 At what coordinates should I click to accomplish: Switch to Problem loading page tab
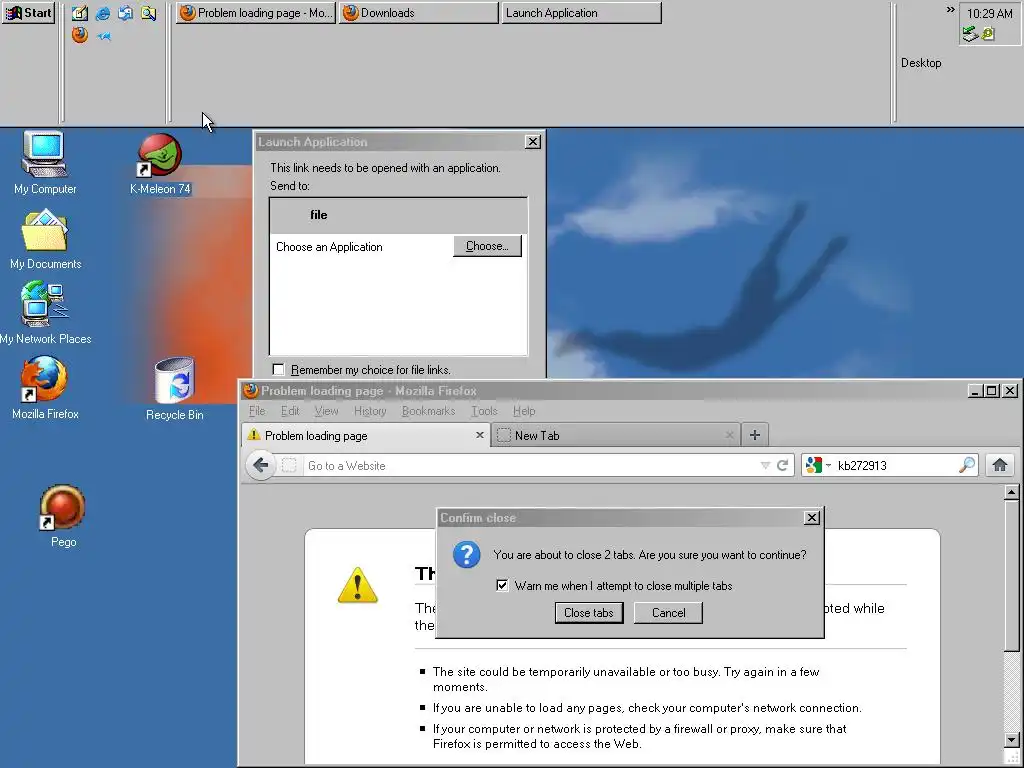pos(366,436)
